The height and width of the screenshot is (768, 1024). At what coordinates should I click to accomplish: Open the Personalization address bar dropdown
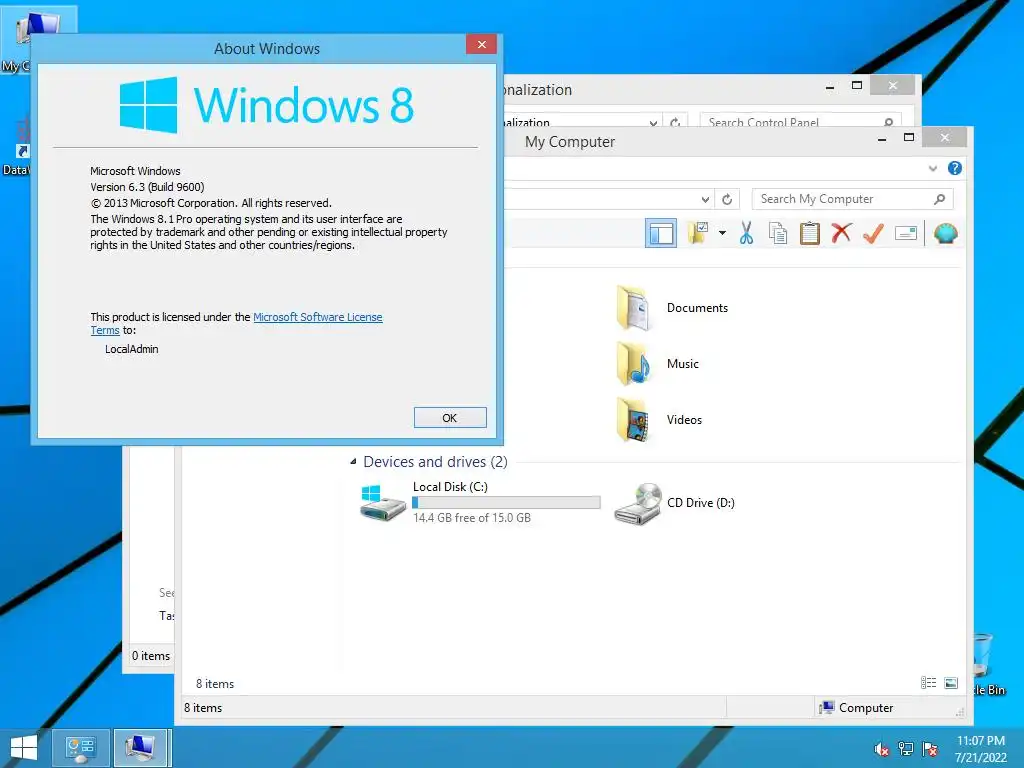tap(653, 122)
